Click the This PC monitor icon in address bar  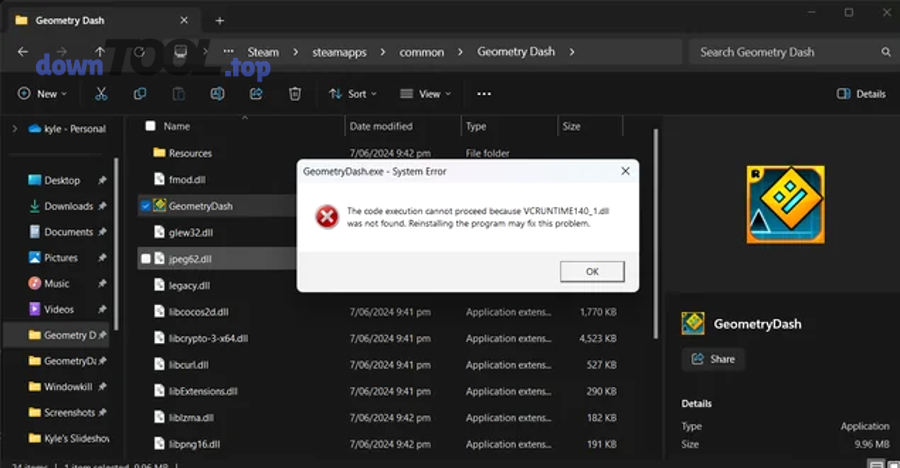[x=181, y=52]
